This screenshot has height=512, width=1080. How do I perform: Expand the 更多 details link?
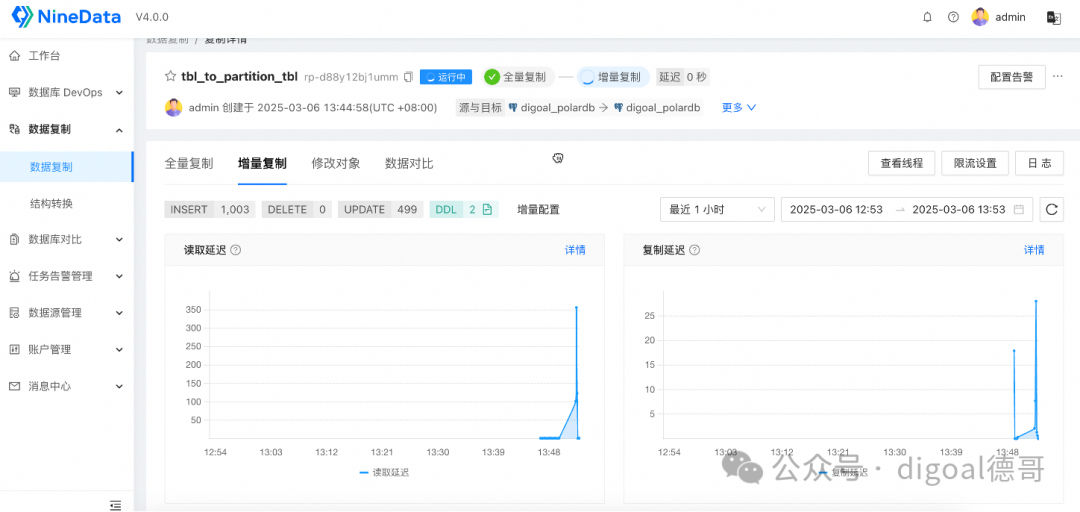point(739,107)
